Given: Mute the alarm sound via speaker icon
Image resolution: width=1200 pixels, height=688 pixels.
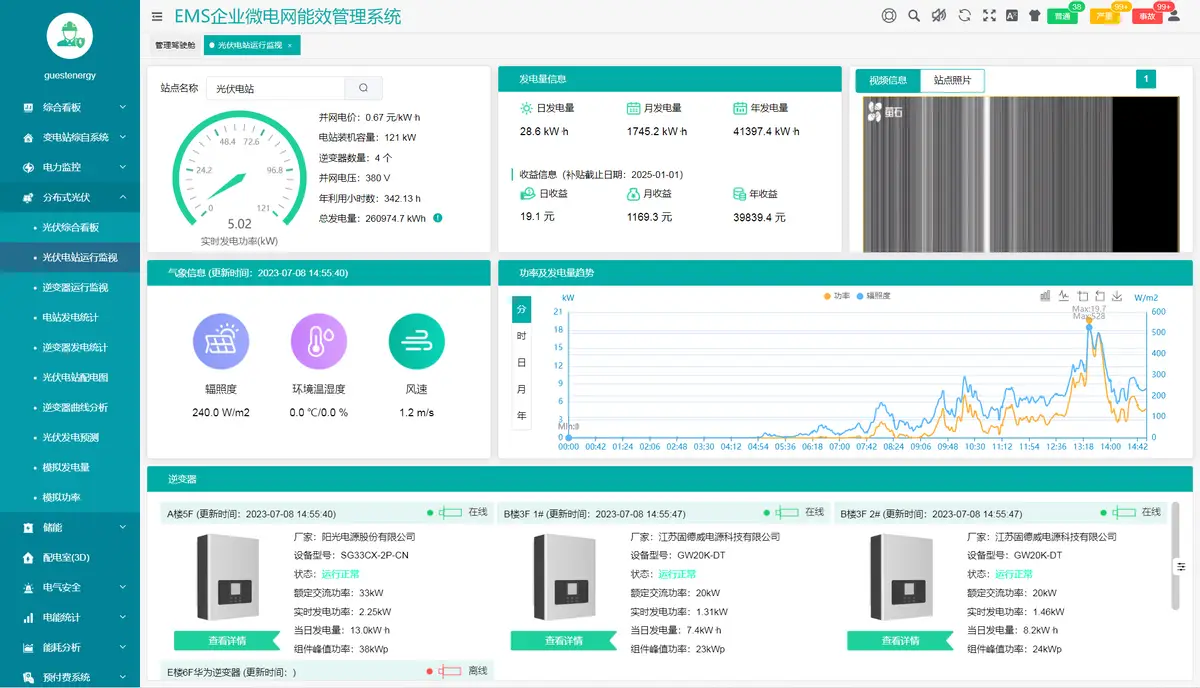Looking at the screenshot, I should [x=940, y=15].
